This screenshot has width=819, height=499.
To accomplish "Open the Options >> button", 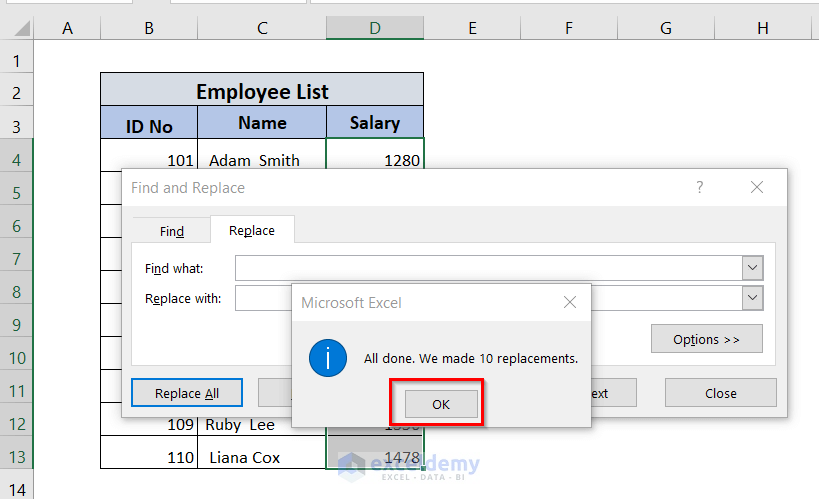I will pos(706,339).
